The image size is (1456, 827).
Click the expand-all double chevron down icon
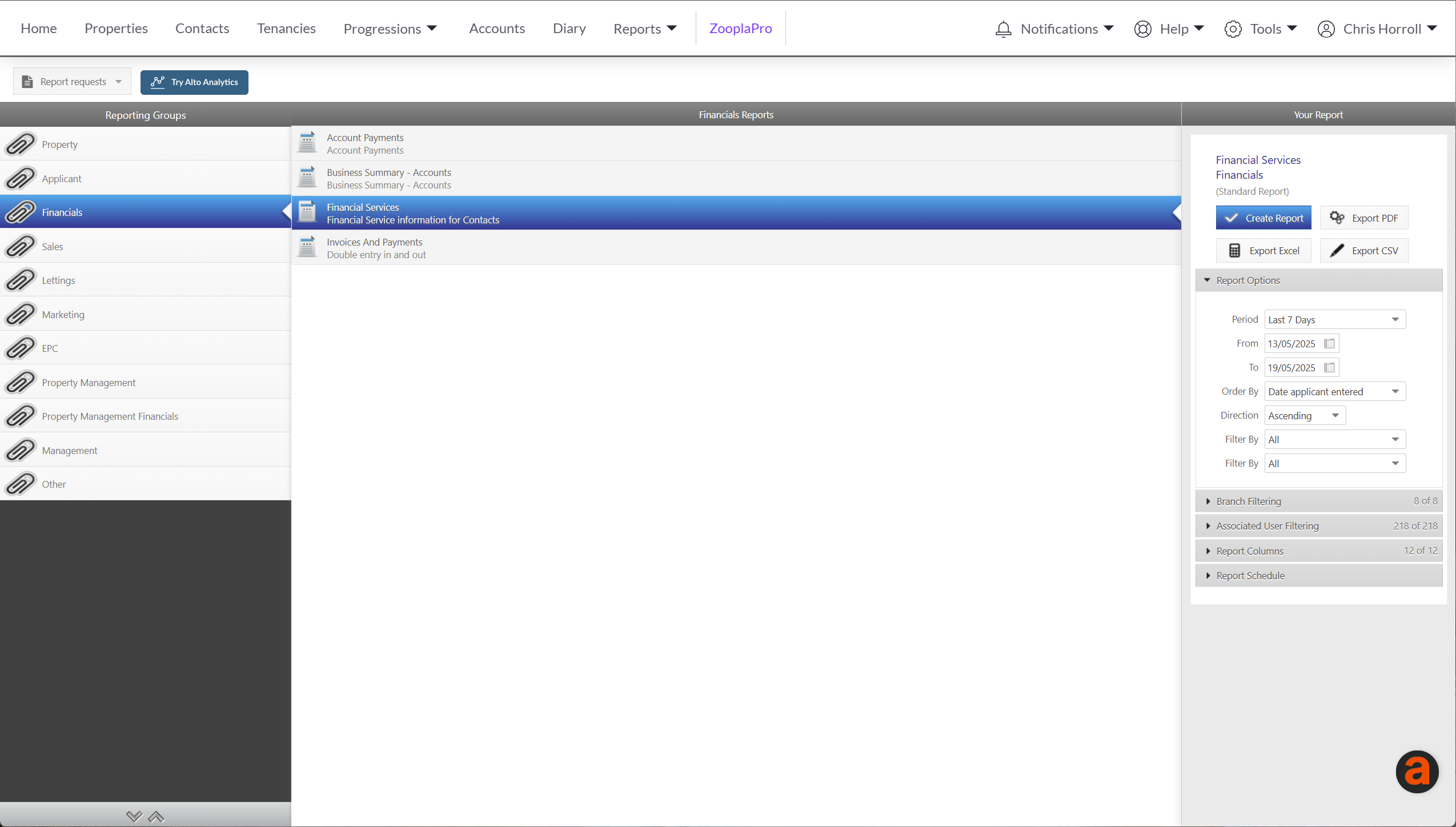tap(134, 817)
